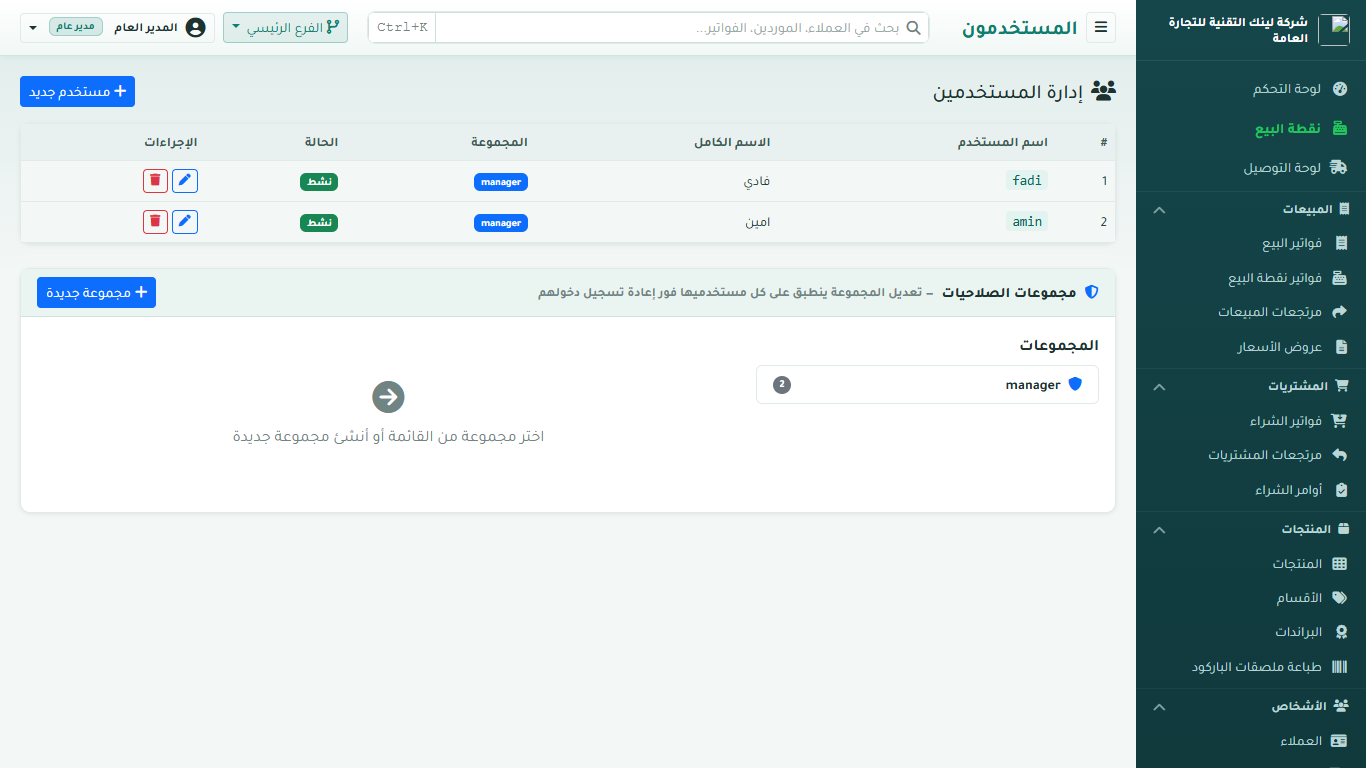The height and width of the screenshot is (768, 1366).
Task: Delete user fadi with the trash icon
Action: point(155,181)
